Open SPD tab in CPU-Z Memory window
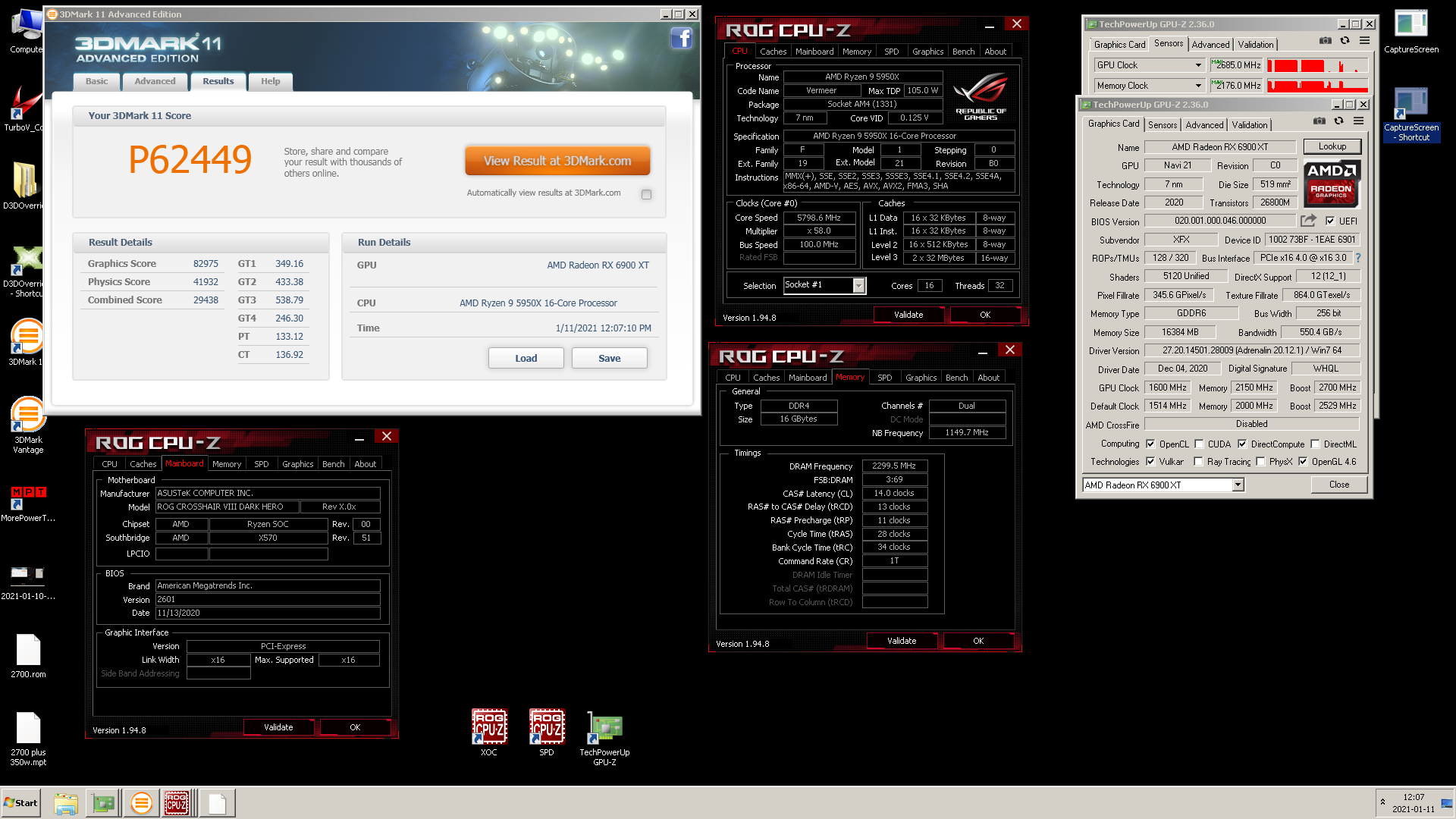Screen dimensions: 1456x819 tap(885, 378)
